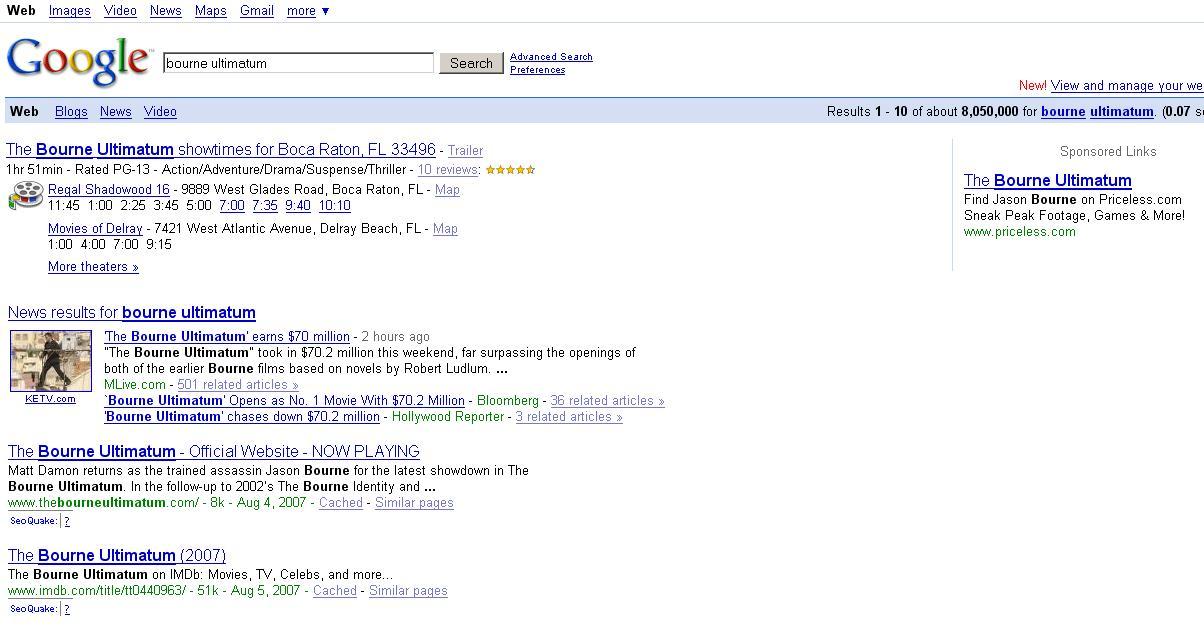Open the Images top navigation link
Screen dimensions: 1204x633
coord(70,11)
